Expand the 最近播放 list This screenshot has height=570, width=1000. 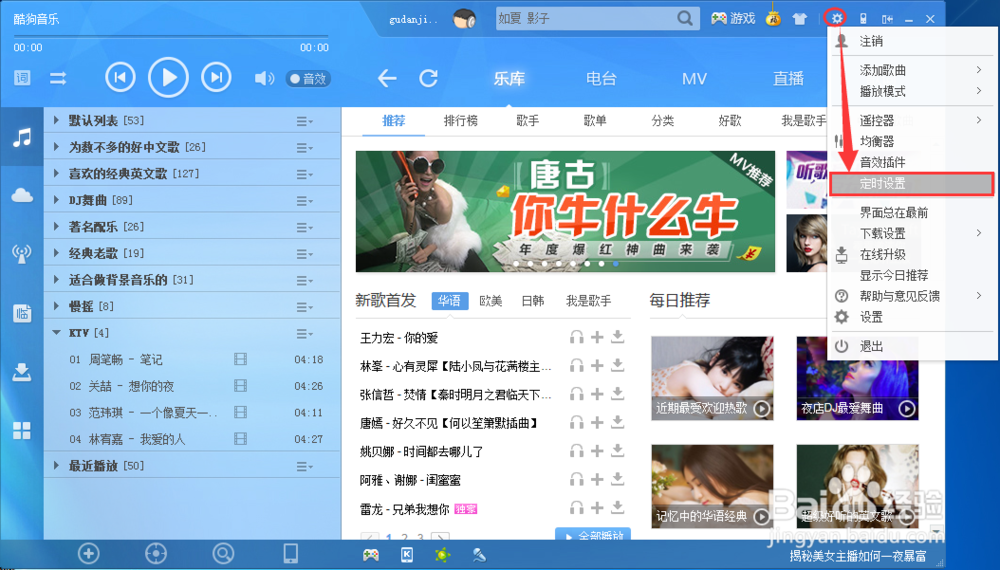point(56,465)
